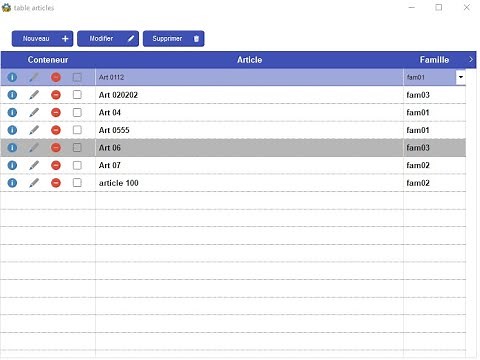Select the Art 0555 article cell
Screen dimensions: 480x360
(x=249, y=130)
